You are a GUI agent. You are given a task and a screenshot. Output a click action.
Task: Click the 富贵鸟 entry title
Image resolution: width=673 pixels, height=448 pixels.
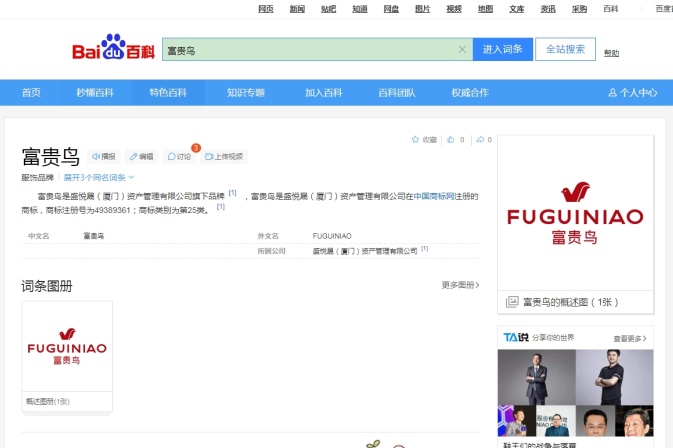point(51,156)
